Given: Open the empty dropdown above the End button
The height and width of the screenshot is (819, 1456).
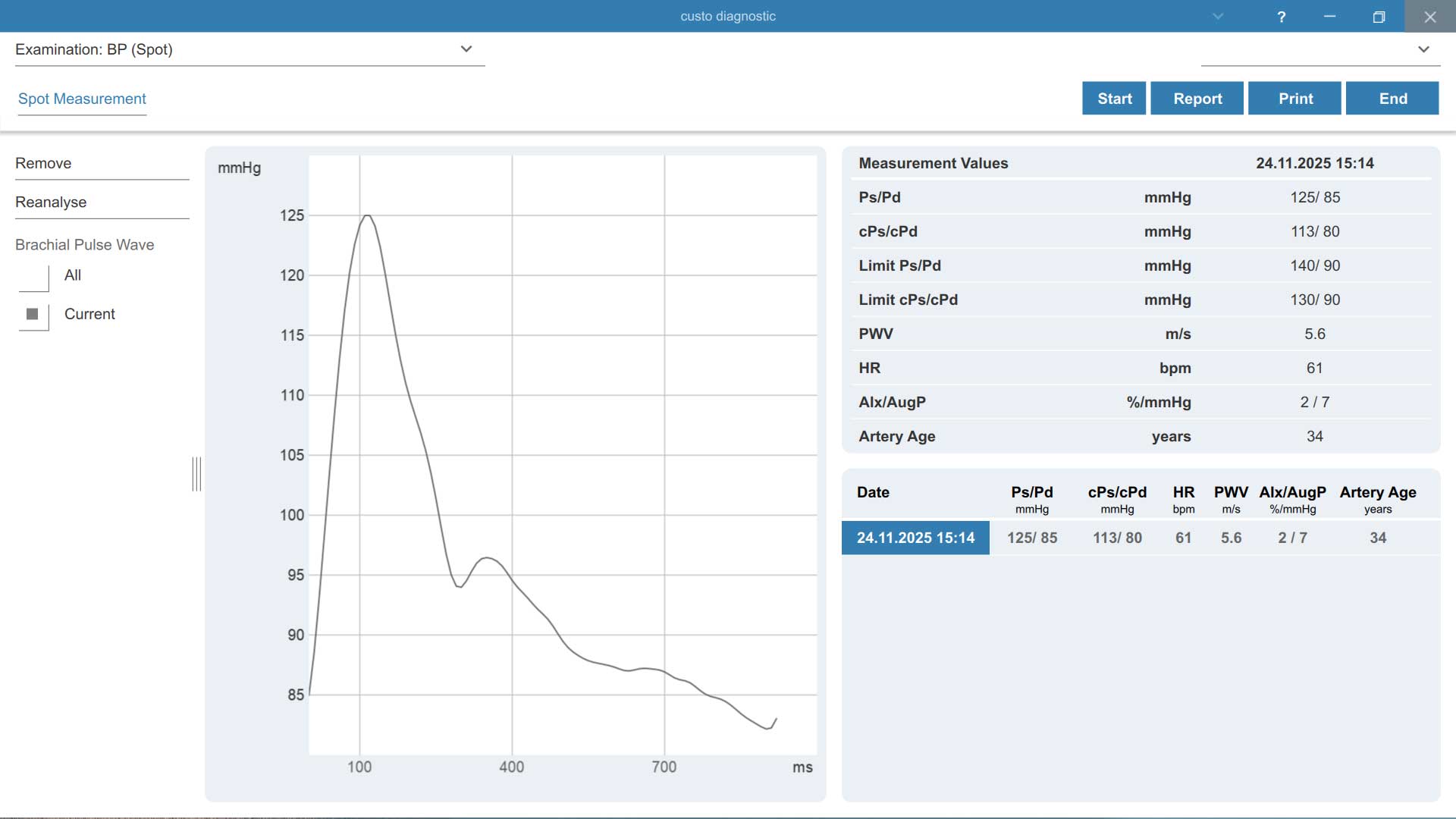Looking at the screenshot, I should tap(1320, 50).
